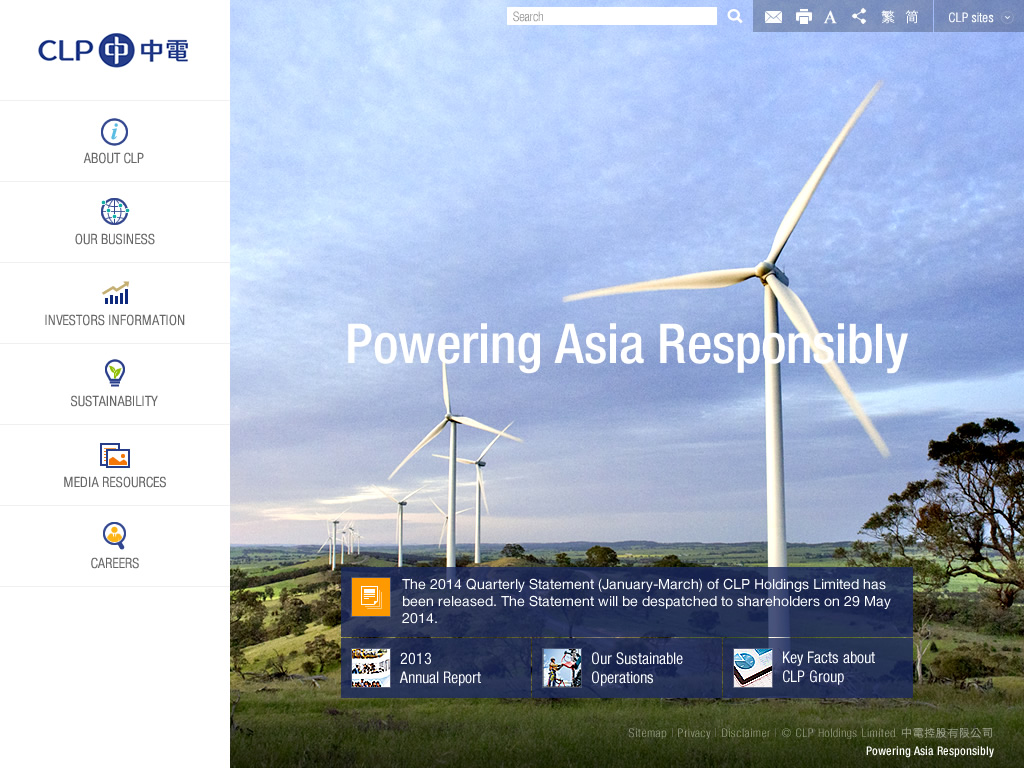
Task: Click into the Search text field
Action: coord(612,16)
